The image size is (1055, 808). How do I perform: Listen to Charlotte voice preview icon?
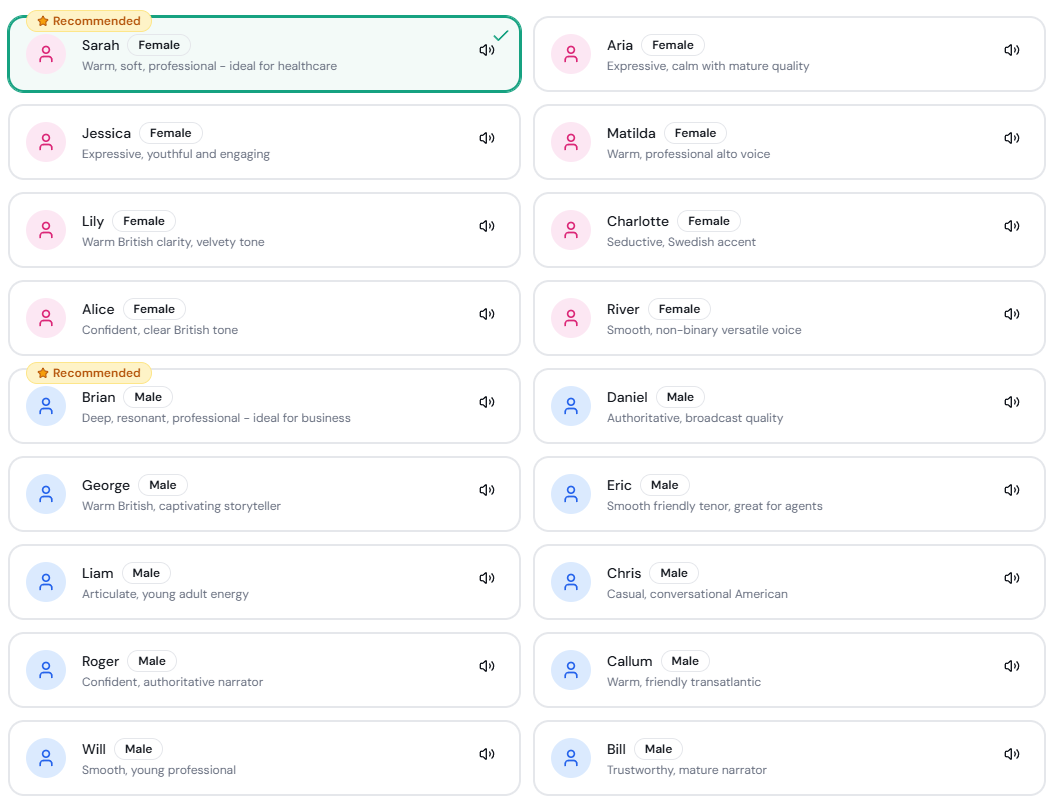pos(1012,226)
